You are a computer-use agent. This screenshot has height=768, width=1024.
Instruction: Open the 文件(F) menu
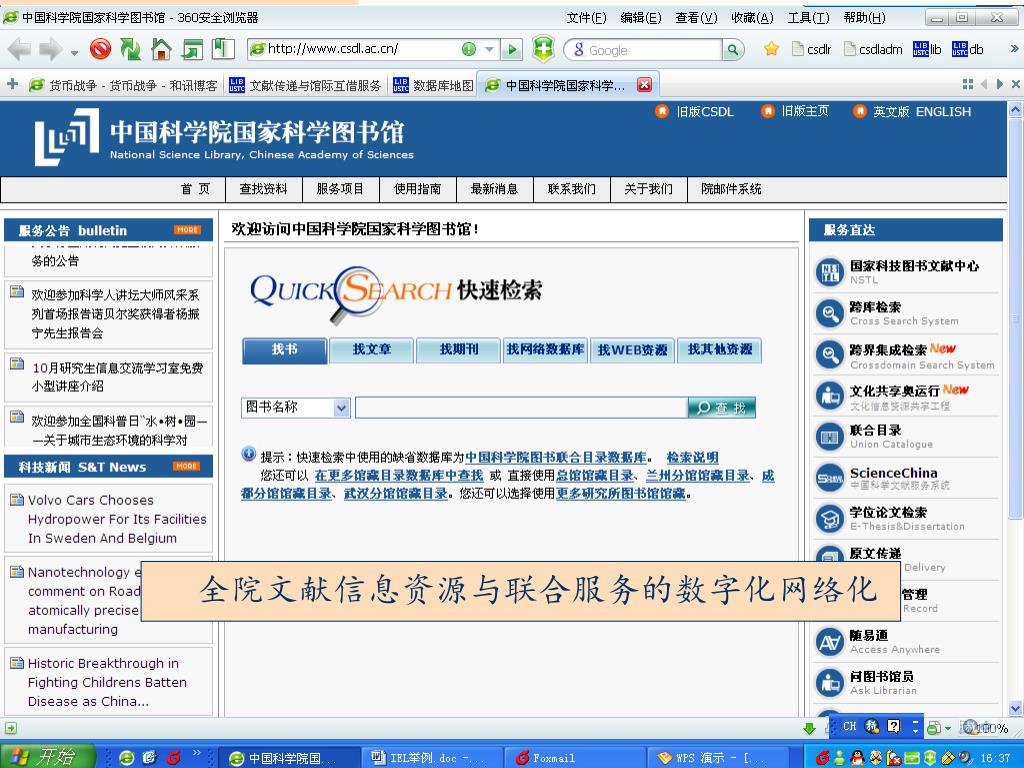pos(586,18)
